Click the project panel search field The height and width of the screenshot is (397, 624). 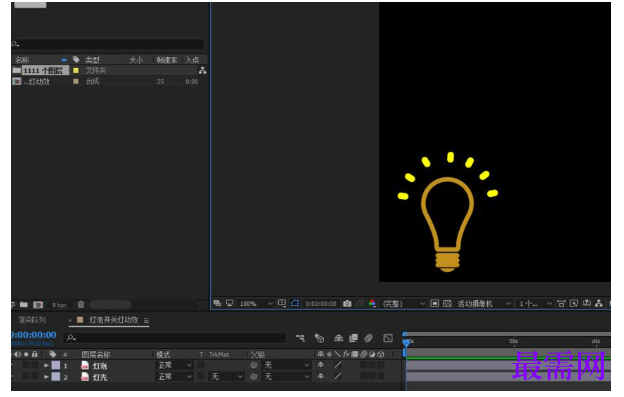pyautogui.click(x=107, y=44)
